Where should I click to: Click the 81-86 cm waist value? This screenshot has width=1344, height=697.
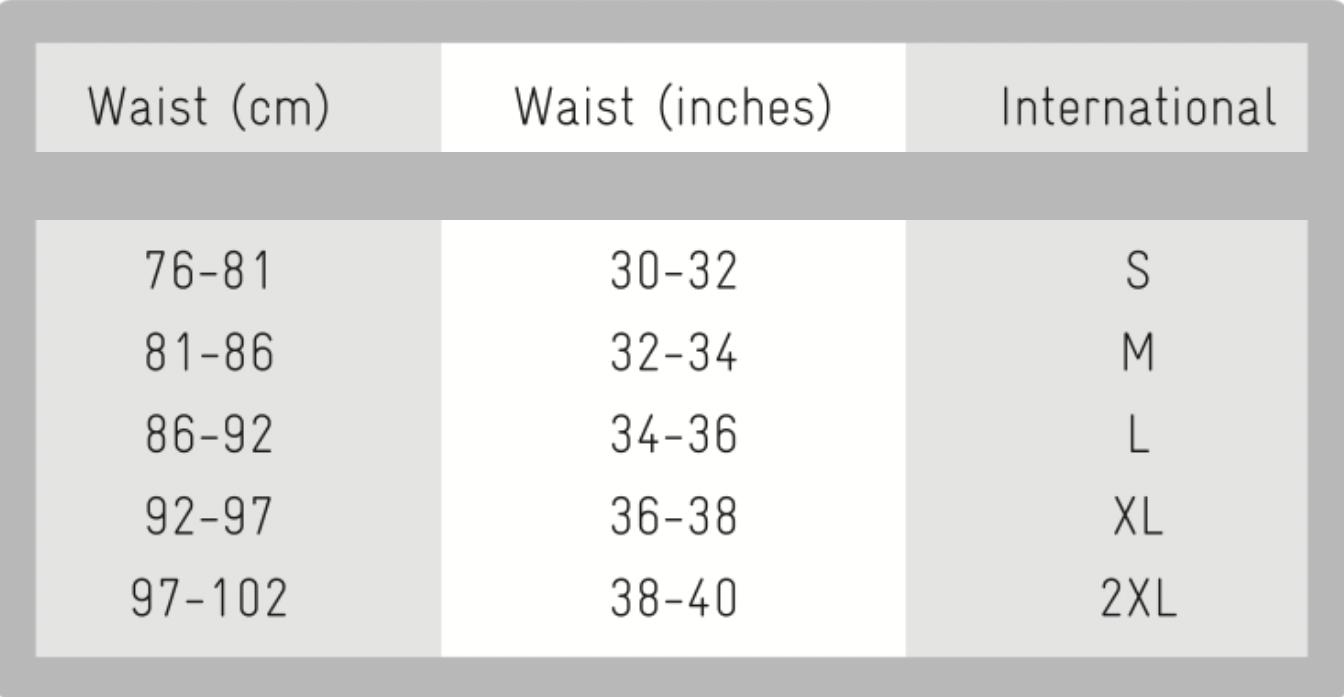(x=209, y=354)
